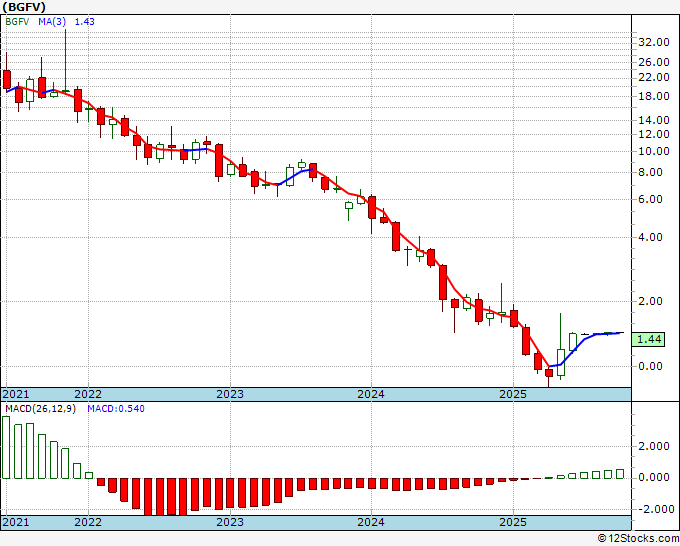
Task: Click the green BGFV legend label
Action: 17,22
